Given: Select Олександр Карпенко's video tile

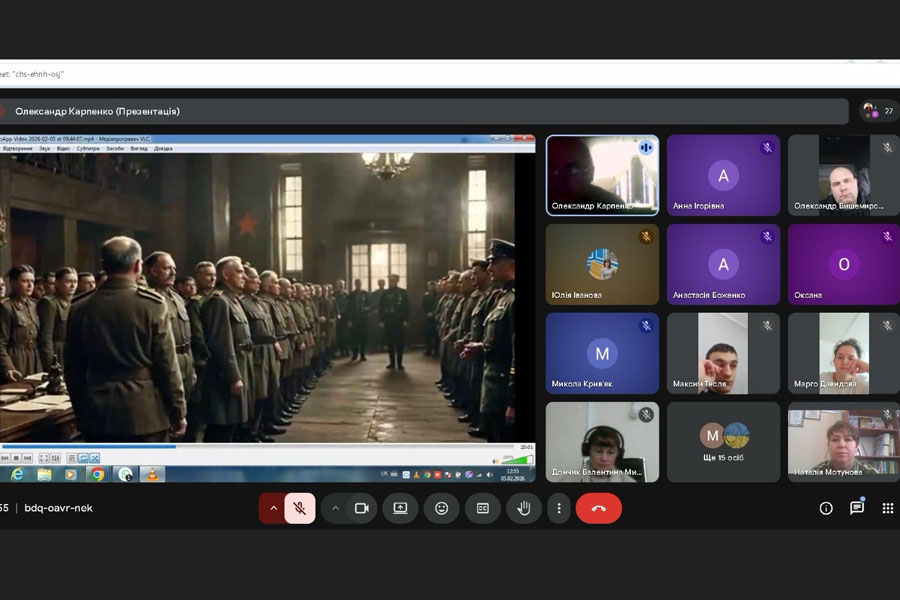Looking at the screenshot, I should pos(602,175).
